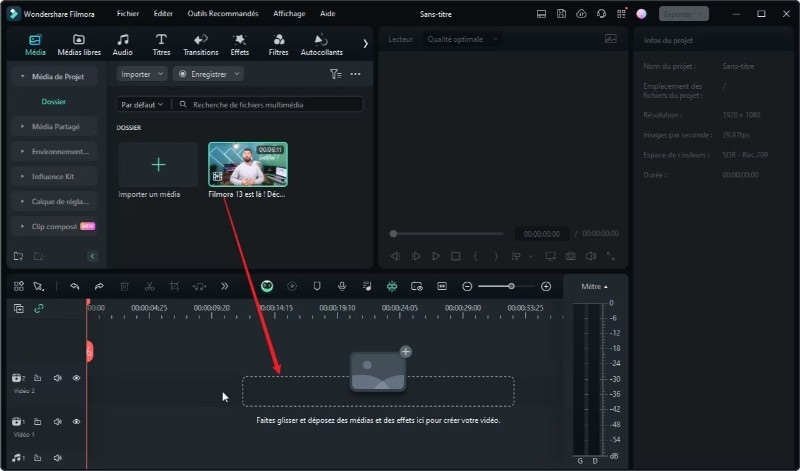Click the player progress slider
The image size is (800, 471).
coord(446,234)
